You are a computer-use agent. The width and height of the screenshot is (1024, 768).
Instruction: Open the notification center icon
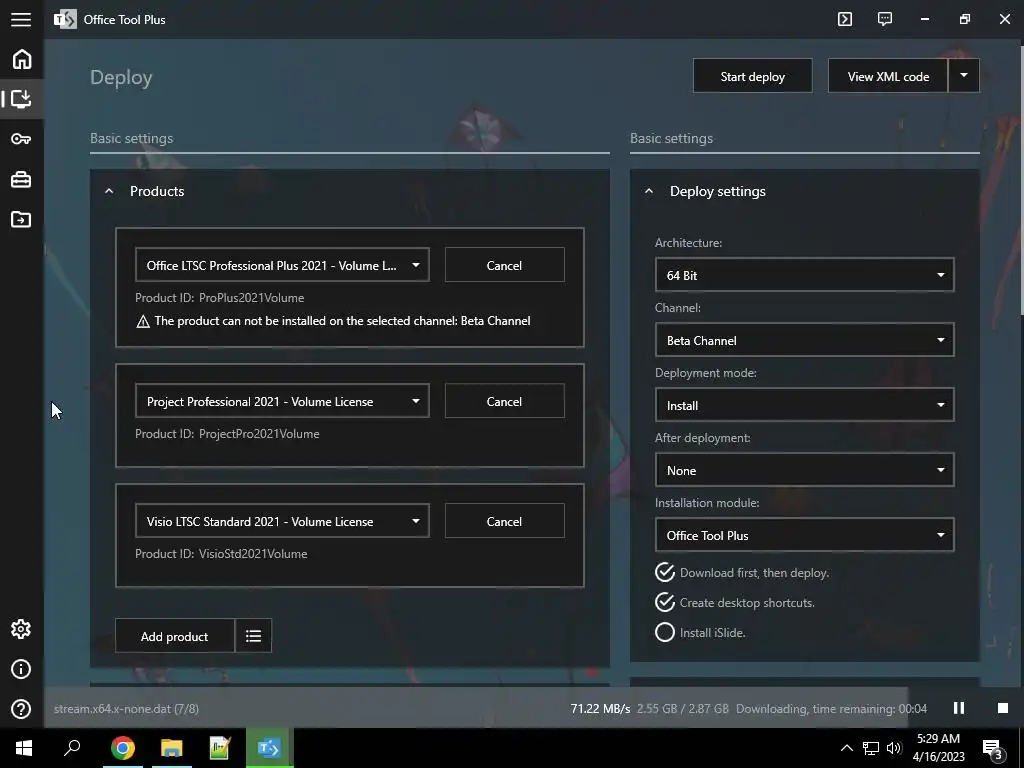point(992,749)
